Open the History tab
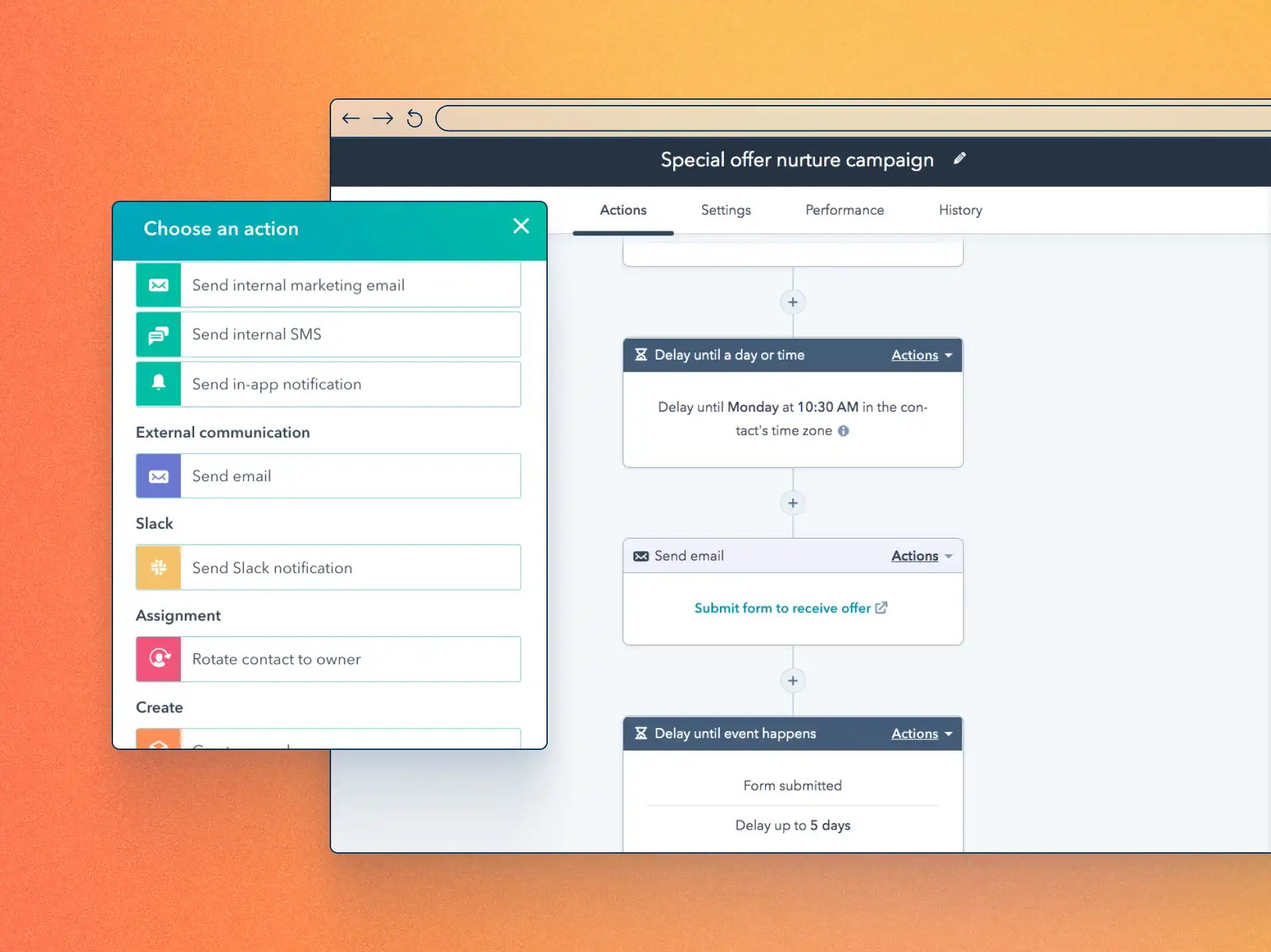 coord(960,210)
